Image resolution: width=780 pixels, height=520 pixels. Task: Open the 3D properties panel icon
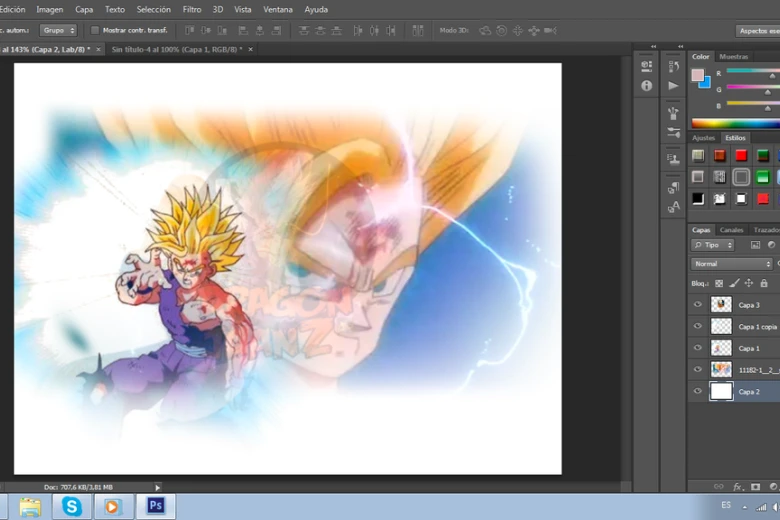pyautogui.click(x=647, y=66)
